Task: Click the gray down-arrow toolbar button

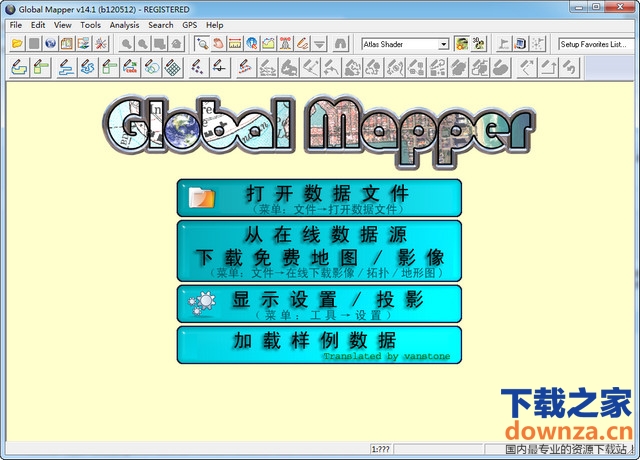Action: pos(319,43)
